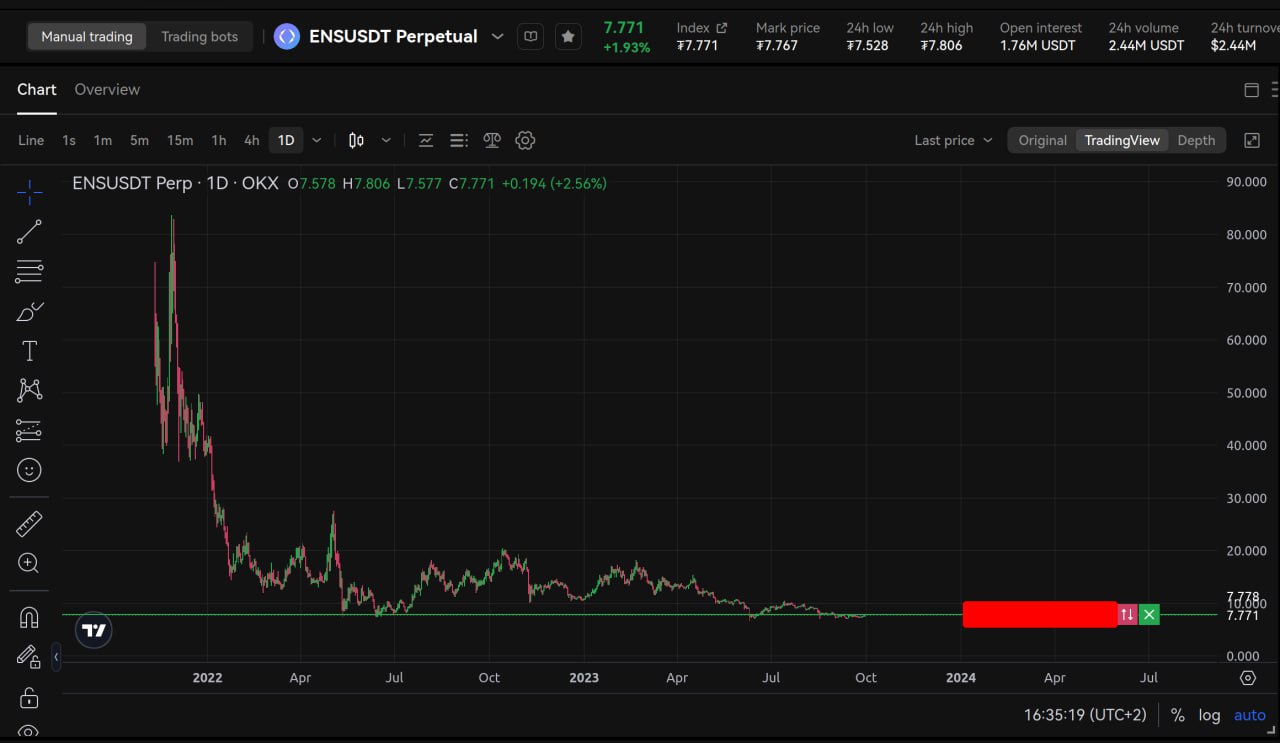1280x743 pixels.
Task: Click the TradingView logo on the chart
Action: [94, 630]
